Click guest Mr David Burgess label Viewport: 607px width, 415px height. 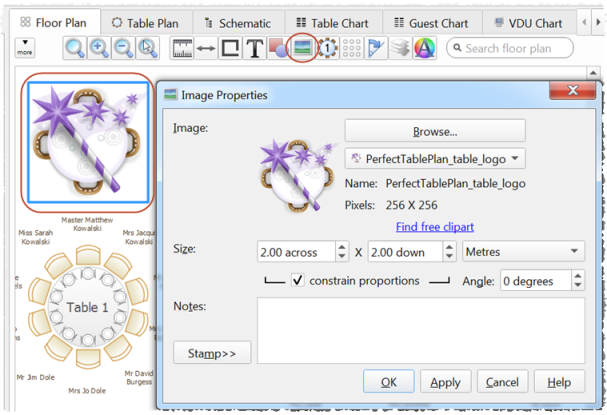[139, 377]
